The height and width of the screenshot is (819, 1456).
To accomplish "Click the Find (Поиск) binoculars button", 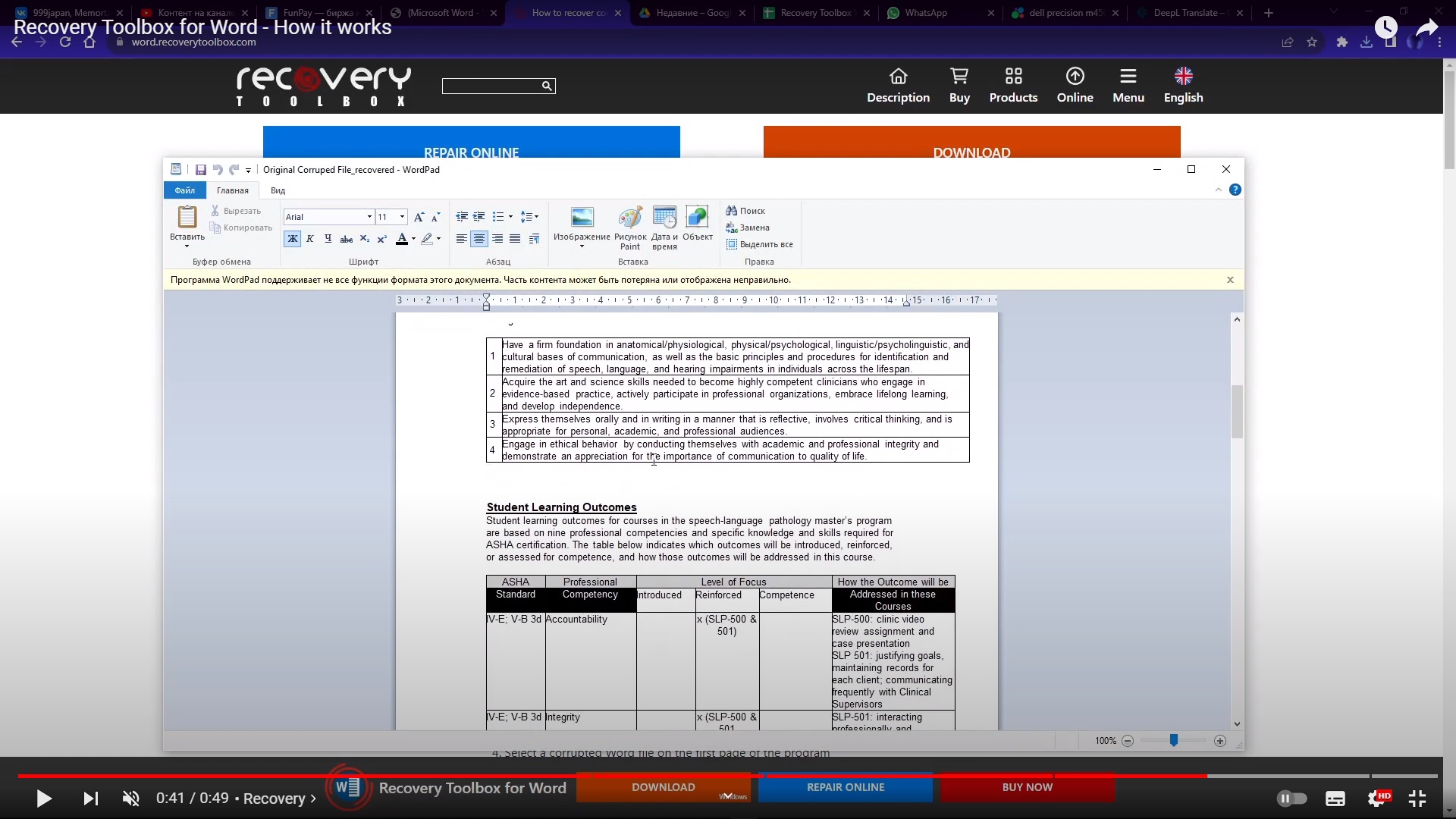I will coord(745,211).
